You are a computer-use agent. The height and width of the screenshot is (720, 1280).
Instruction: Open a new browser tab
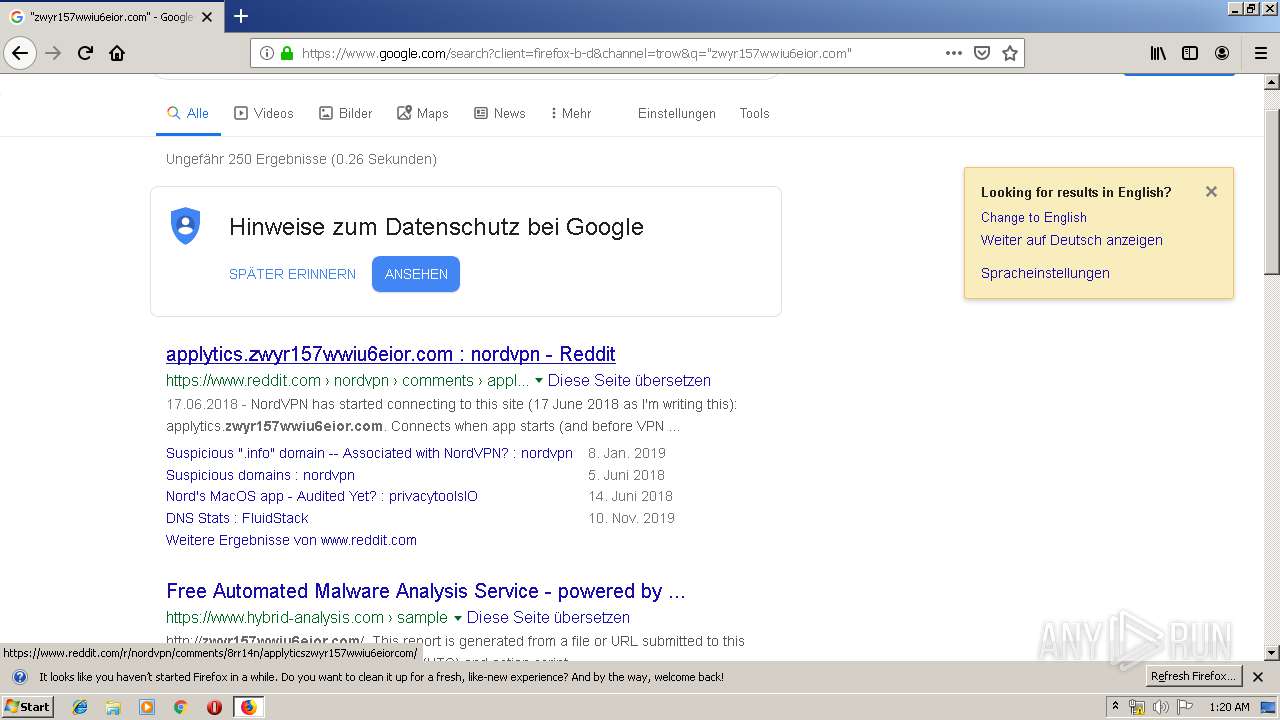pos(240,16)
